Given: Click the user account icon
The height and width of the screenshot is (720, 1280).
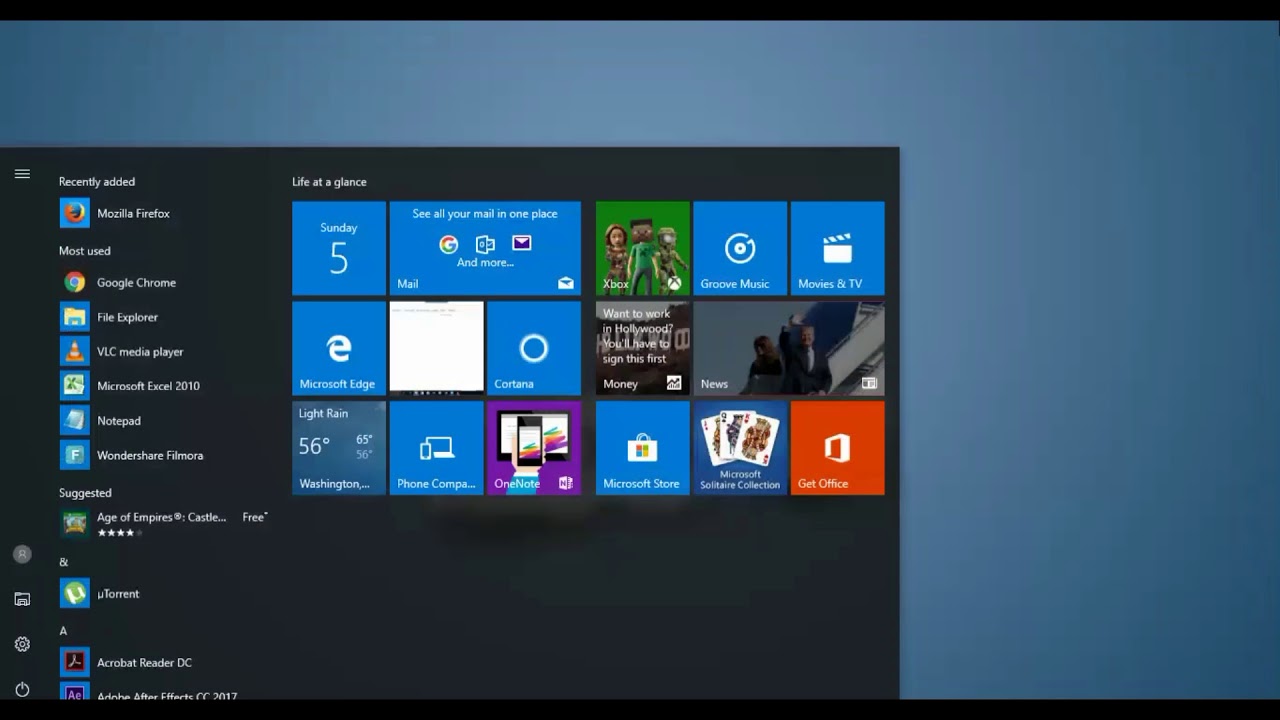Looking at the screenshot, I should click(22, 554).
